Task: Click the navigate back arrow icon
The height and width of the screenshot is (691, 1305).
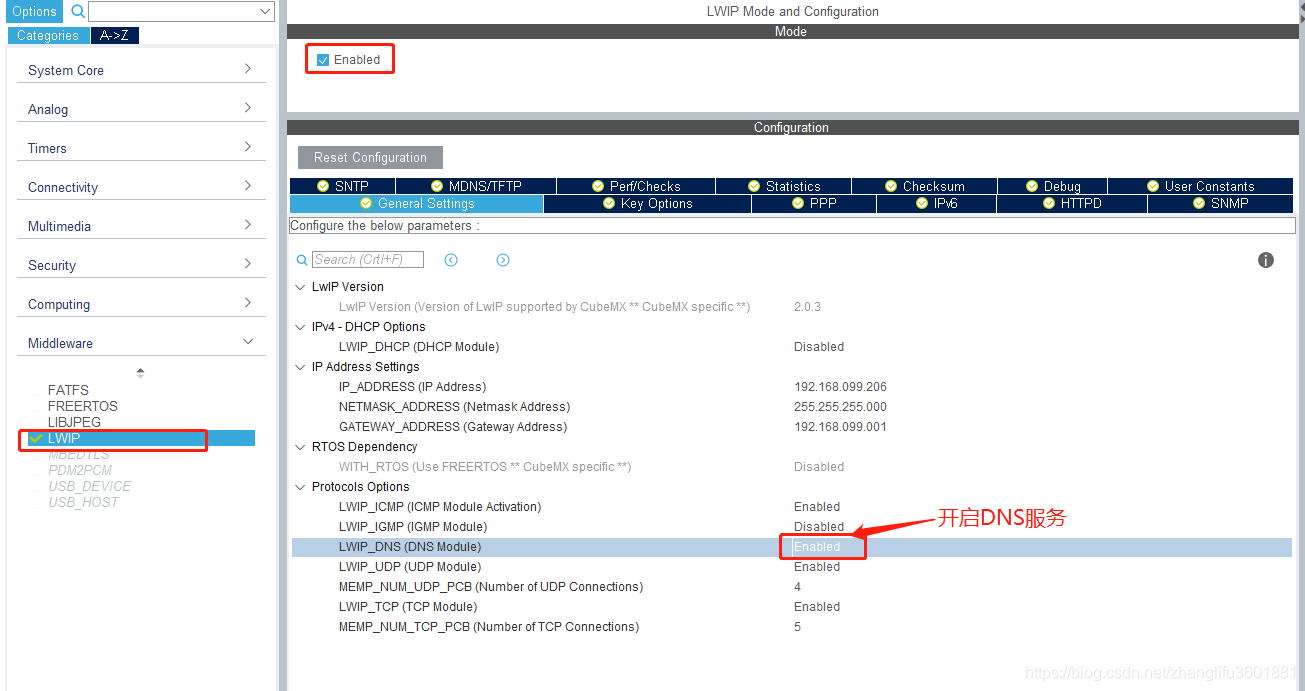Action: [x=451, y=259]
